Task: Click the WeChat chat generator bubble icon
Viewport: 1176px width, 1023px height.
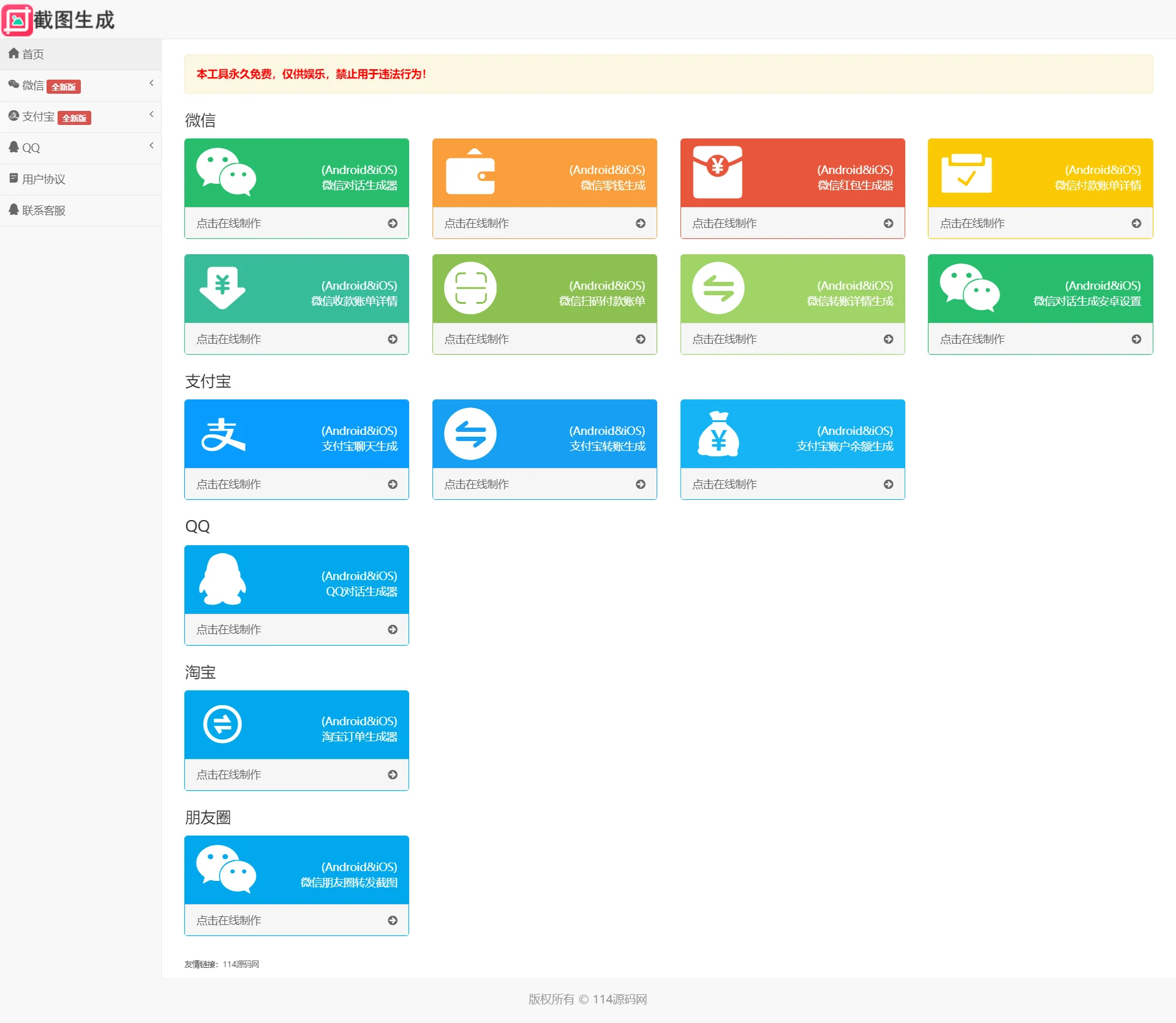Action: [x=225, y=172]
